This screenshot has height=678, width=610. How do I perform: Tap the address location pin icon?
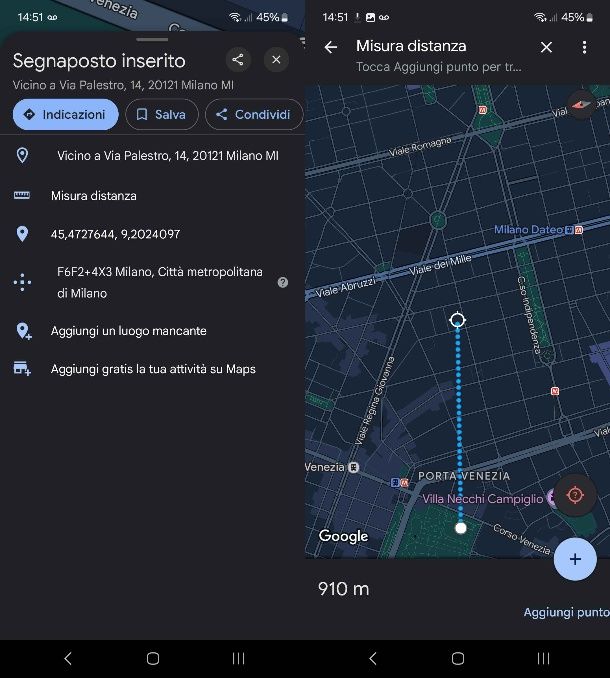click(22, 155)
